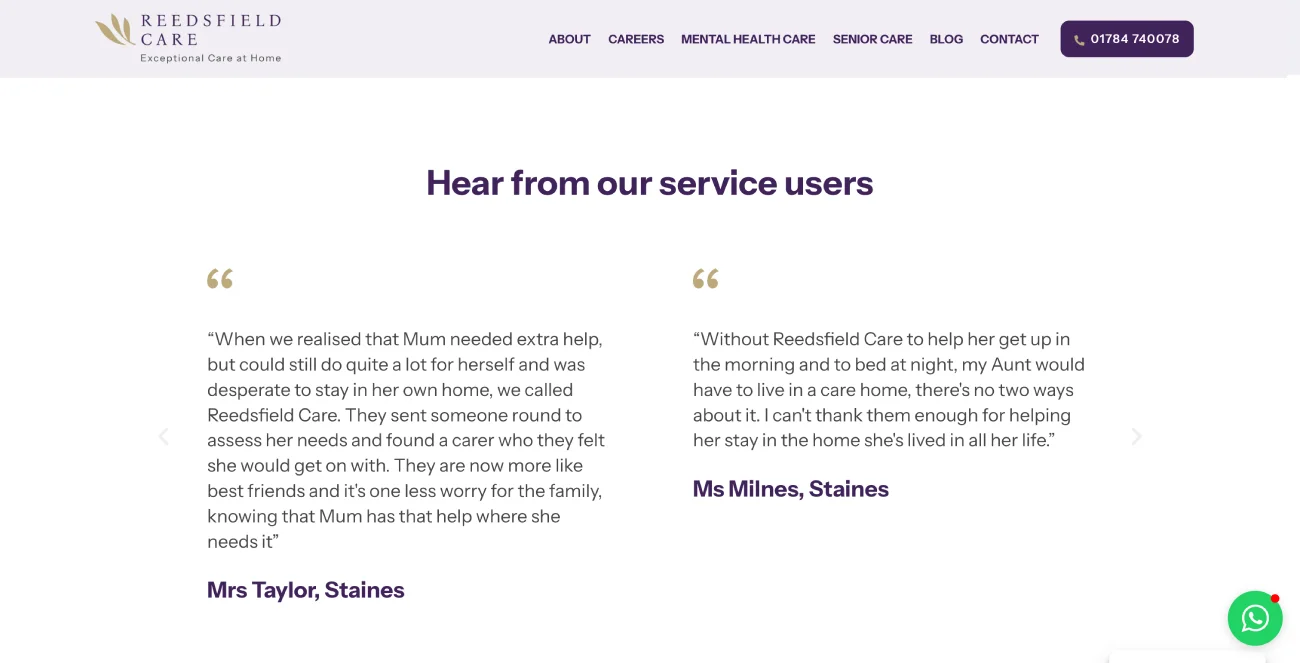The image size is (1300, 663).
Task: Open the About page
Action: pyautogui.click(x=569, y=39)
